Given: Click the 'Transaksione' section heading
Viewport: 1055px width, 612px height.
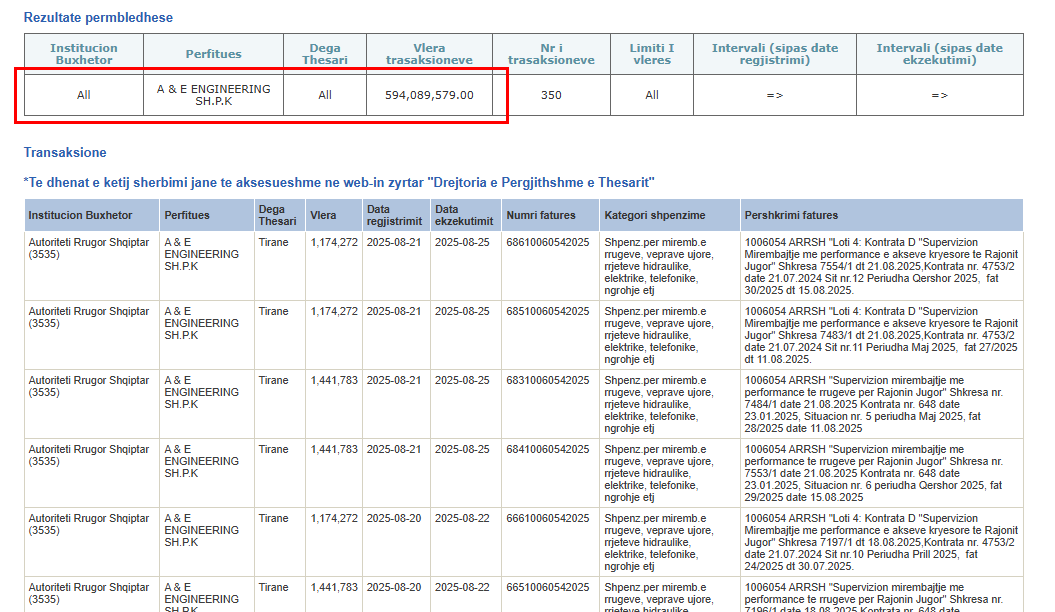Looking at the screenshot, I should click(x=65, y=153).
